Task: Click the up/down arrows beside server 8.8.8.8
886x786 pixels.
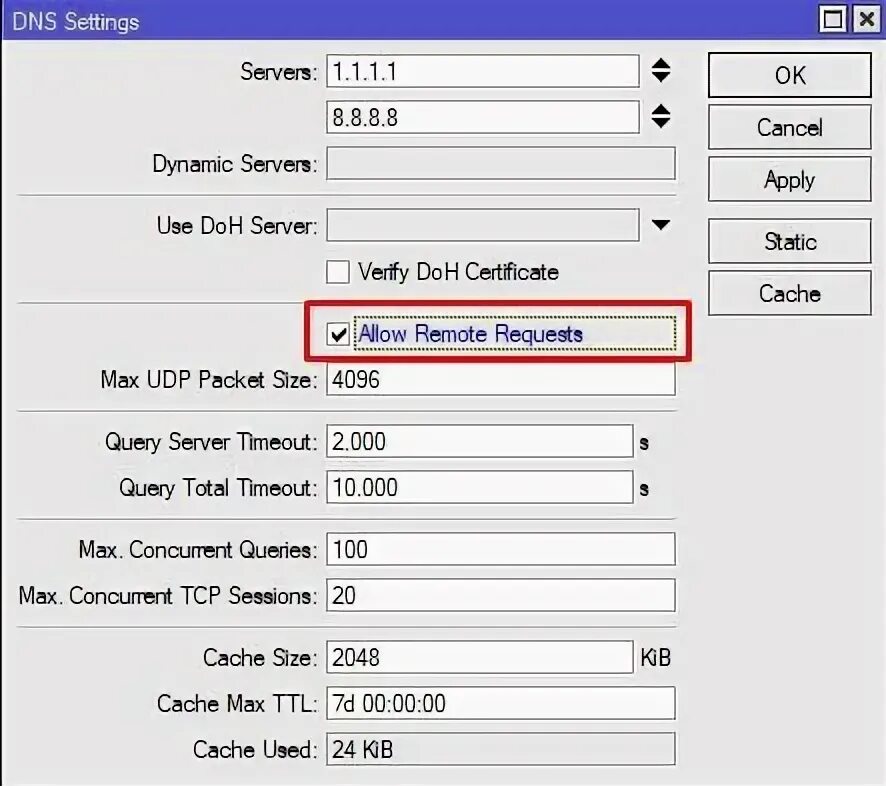Action: 661,116
